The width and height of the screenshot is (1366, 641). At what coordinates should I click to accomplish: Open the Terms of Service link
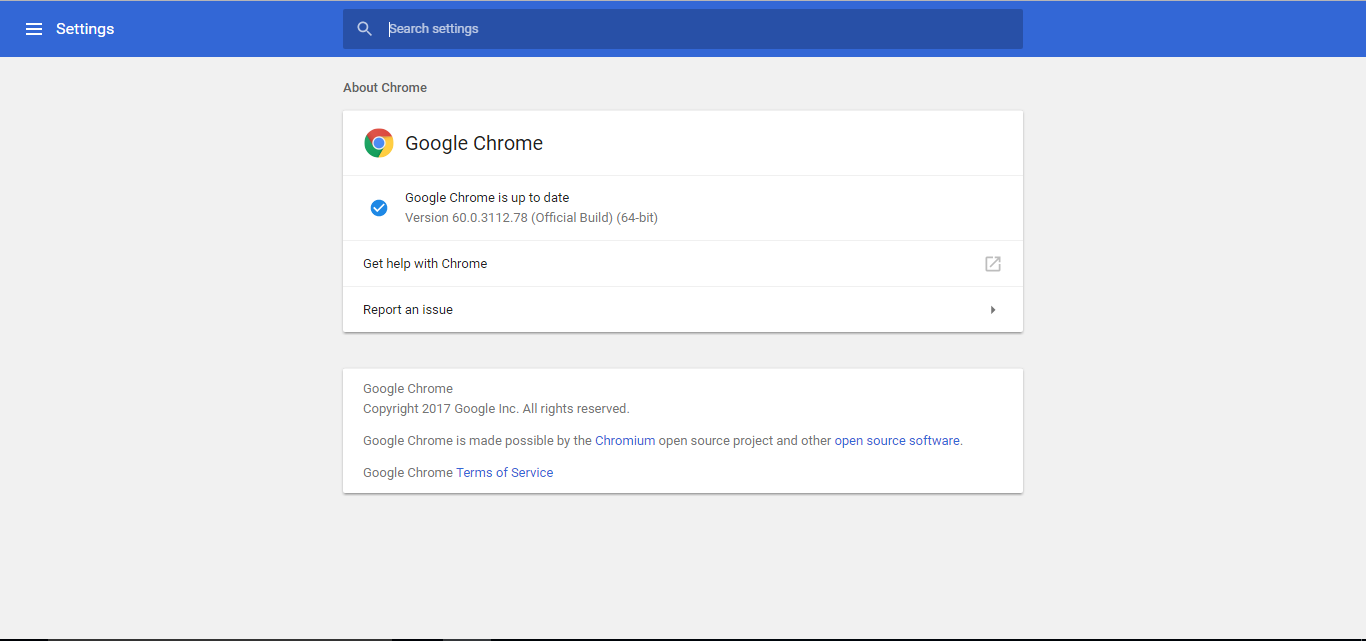pyautogui.click(x=505, y=473)
